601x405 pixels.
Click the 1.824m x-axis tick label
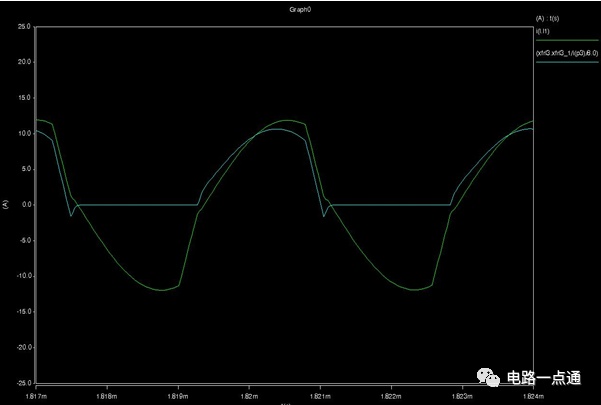coord(533,397)
